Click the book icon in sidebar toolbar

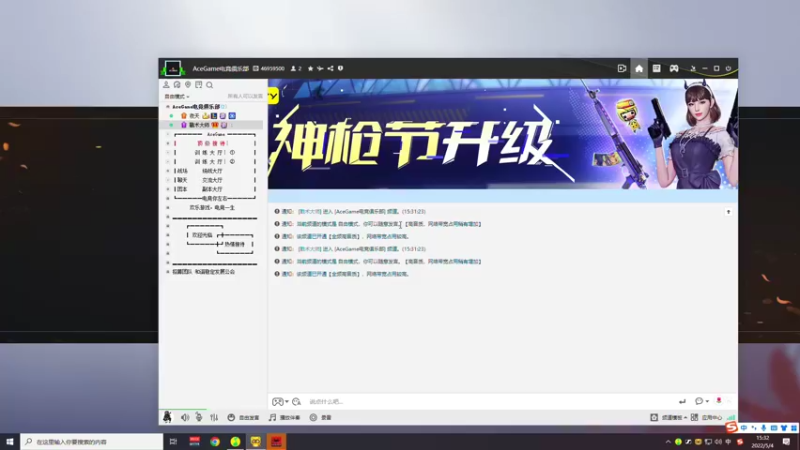198,85
